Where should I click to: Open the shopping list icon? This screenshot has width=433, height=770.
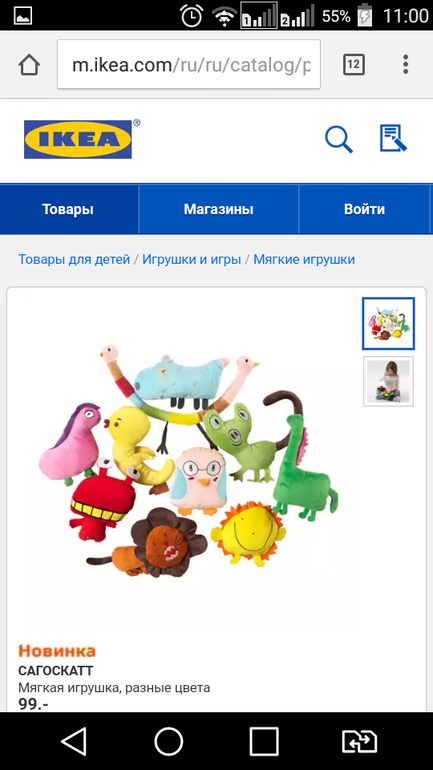(x=394, y=138)
